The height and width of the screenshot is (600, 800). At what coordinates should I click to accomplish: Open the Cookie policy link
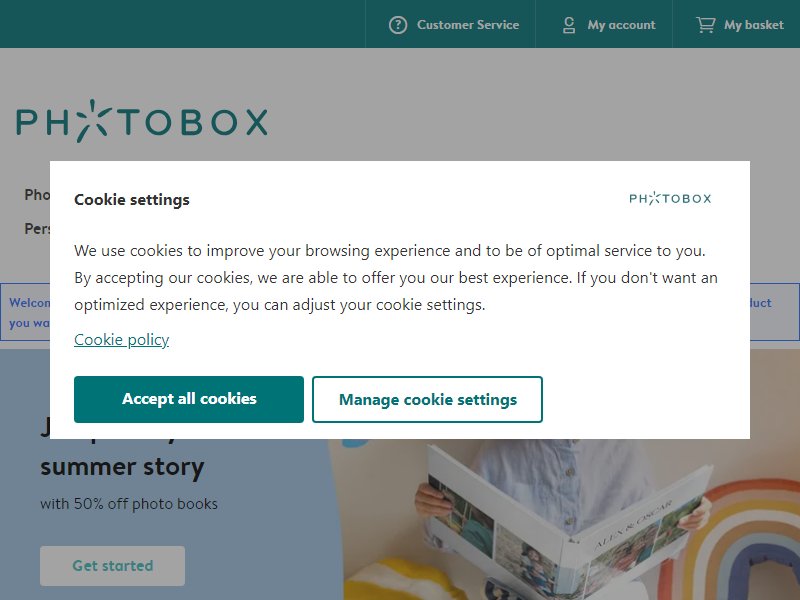click(x=121, y=340)
